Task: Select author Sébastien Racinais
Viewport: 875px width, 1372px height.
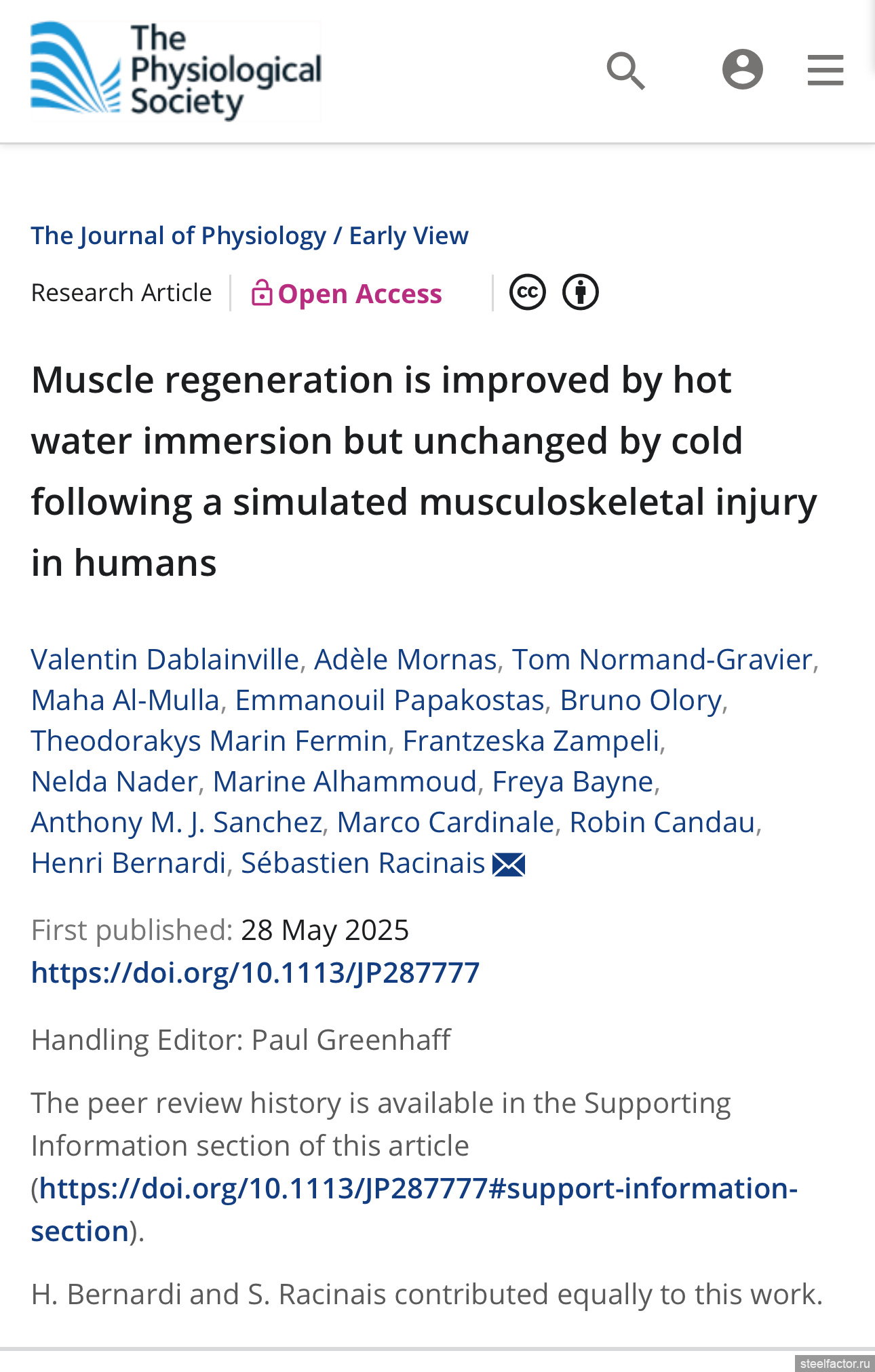Action: coord(363,863)
